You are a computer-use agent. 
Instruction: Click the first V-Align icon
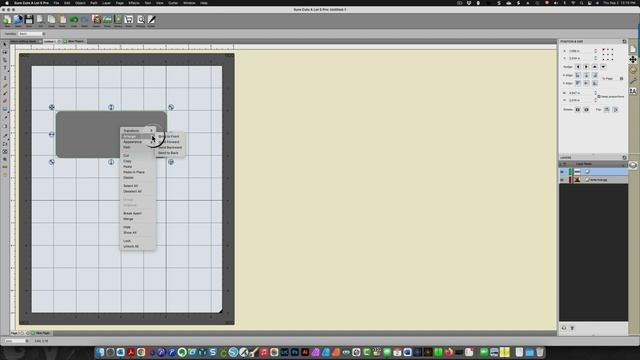578,83
